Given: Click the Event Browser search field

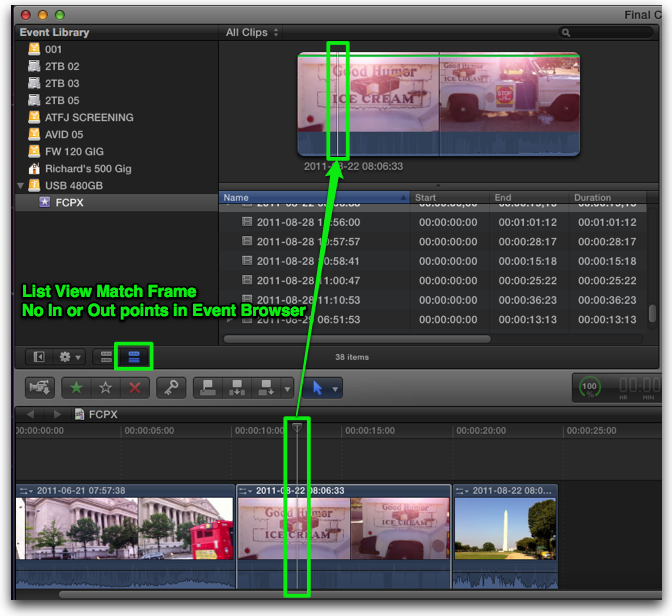Looking at the screenshot, I should click(x=606, y=32).
